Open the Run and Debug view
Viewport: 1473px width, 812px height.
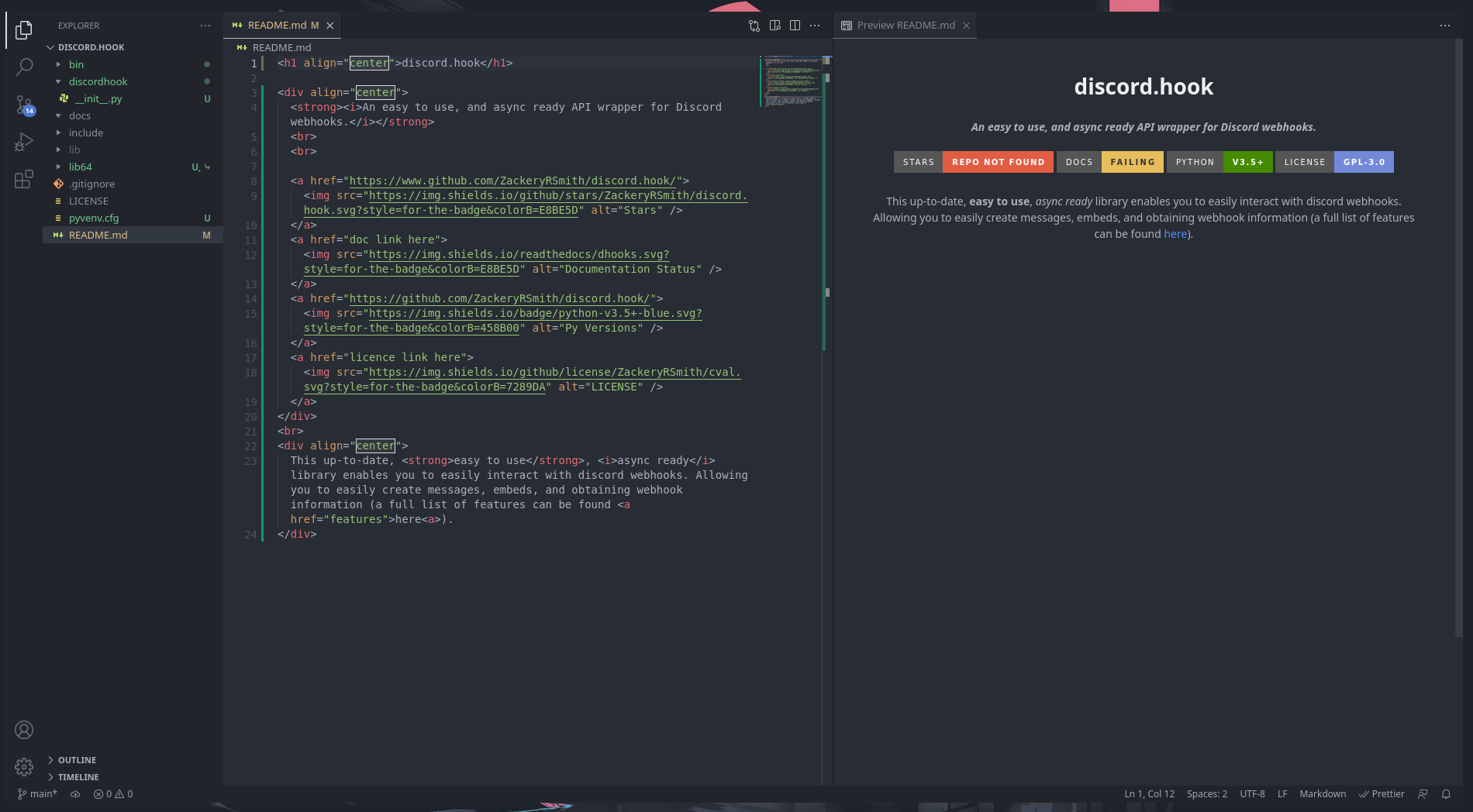(23, 141)
